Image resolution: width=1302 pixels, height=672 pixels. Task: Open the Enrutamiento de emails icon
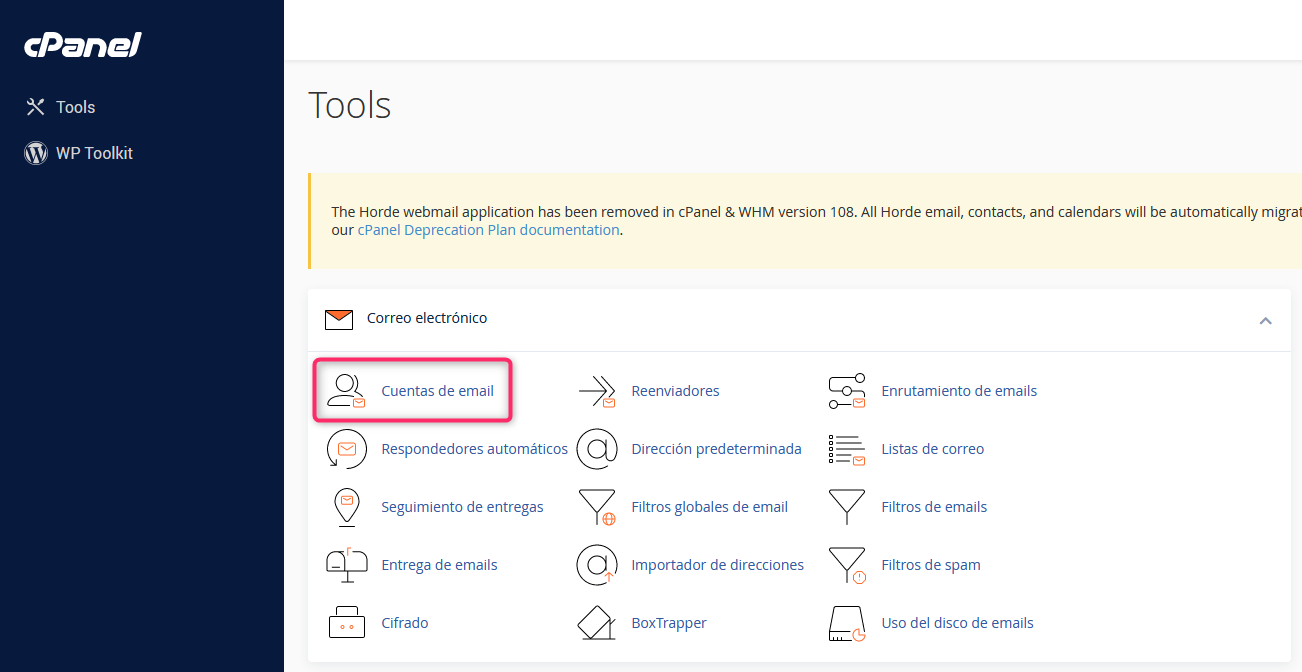[x=847, y=391]
